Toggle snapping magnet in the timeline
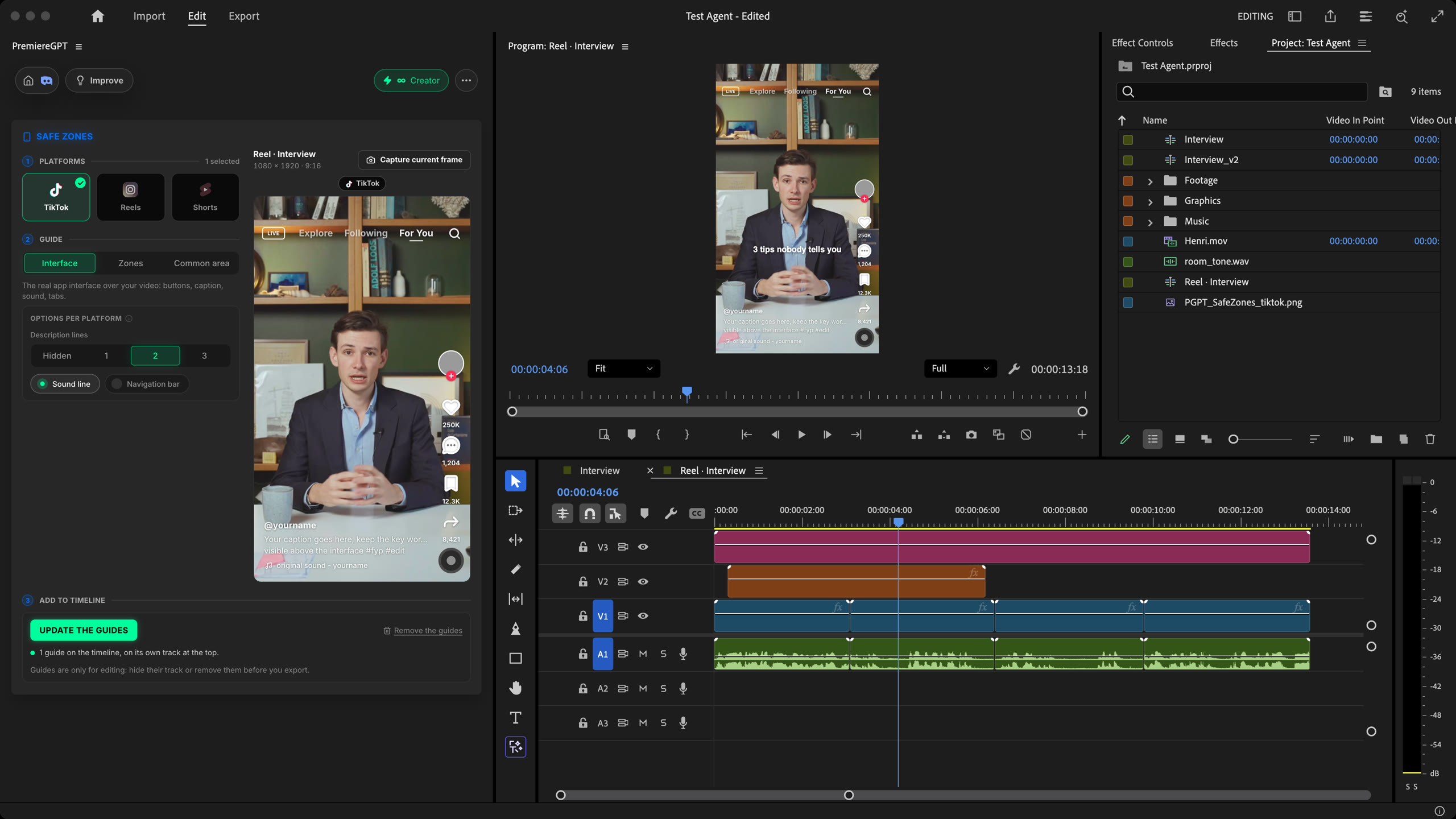This screenshot has height=819, width=1456. coord(589,514)
